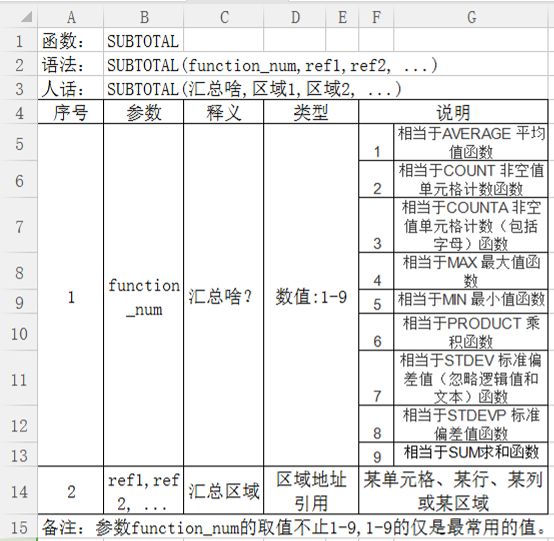Click the 汇总区域 cell
The width and height of the screenshot is (554, 541).
pos(223,490)
